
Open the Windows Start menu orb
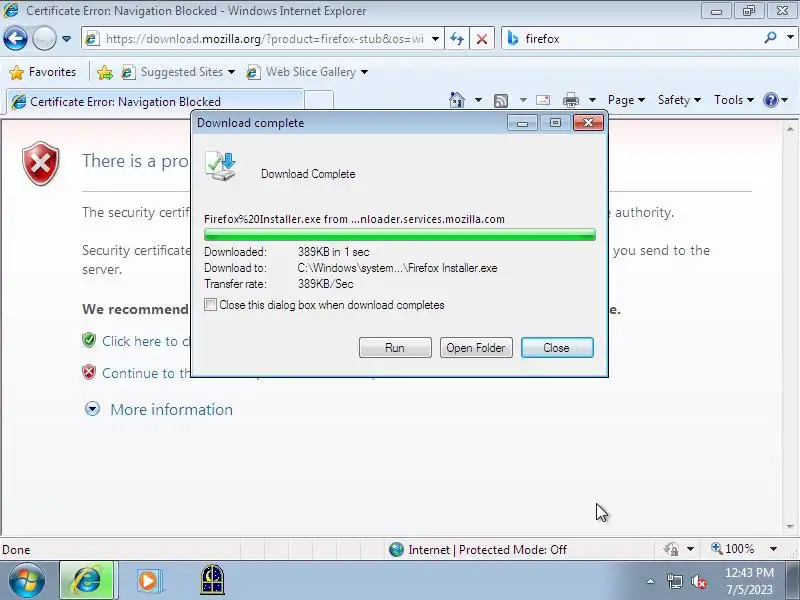(x=27, y=580)
